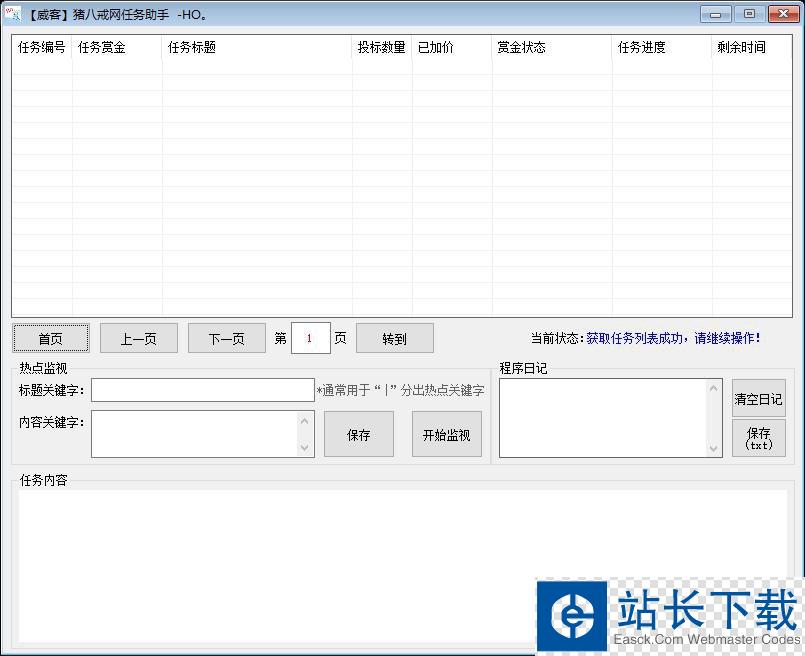
Task: Click the 任务内容 text area
Action: pyautogui.click(x=403, y=566)
